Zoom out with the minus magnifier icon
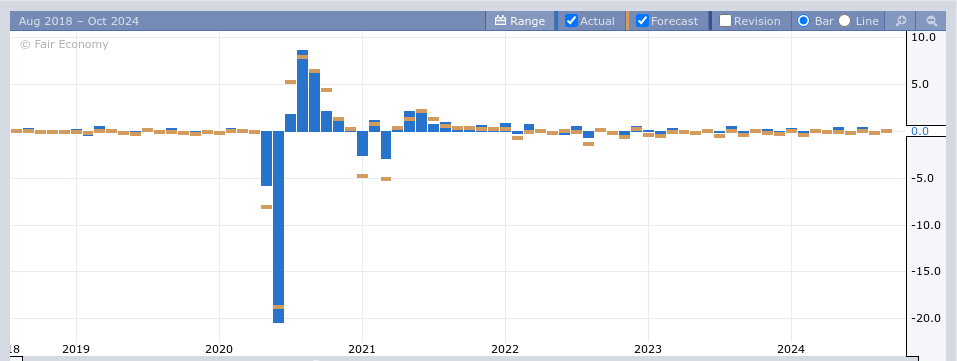 pos(931,21)
